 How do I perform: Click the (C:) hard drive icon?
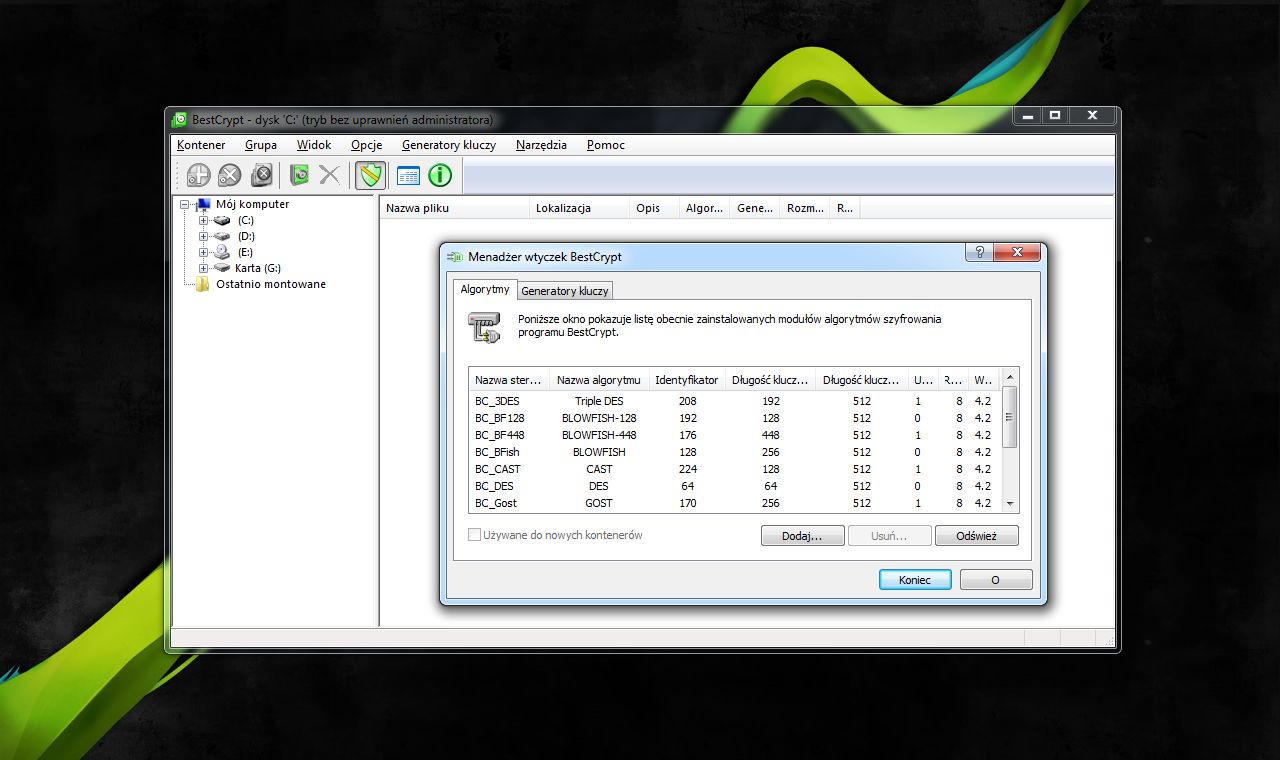222,220
